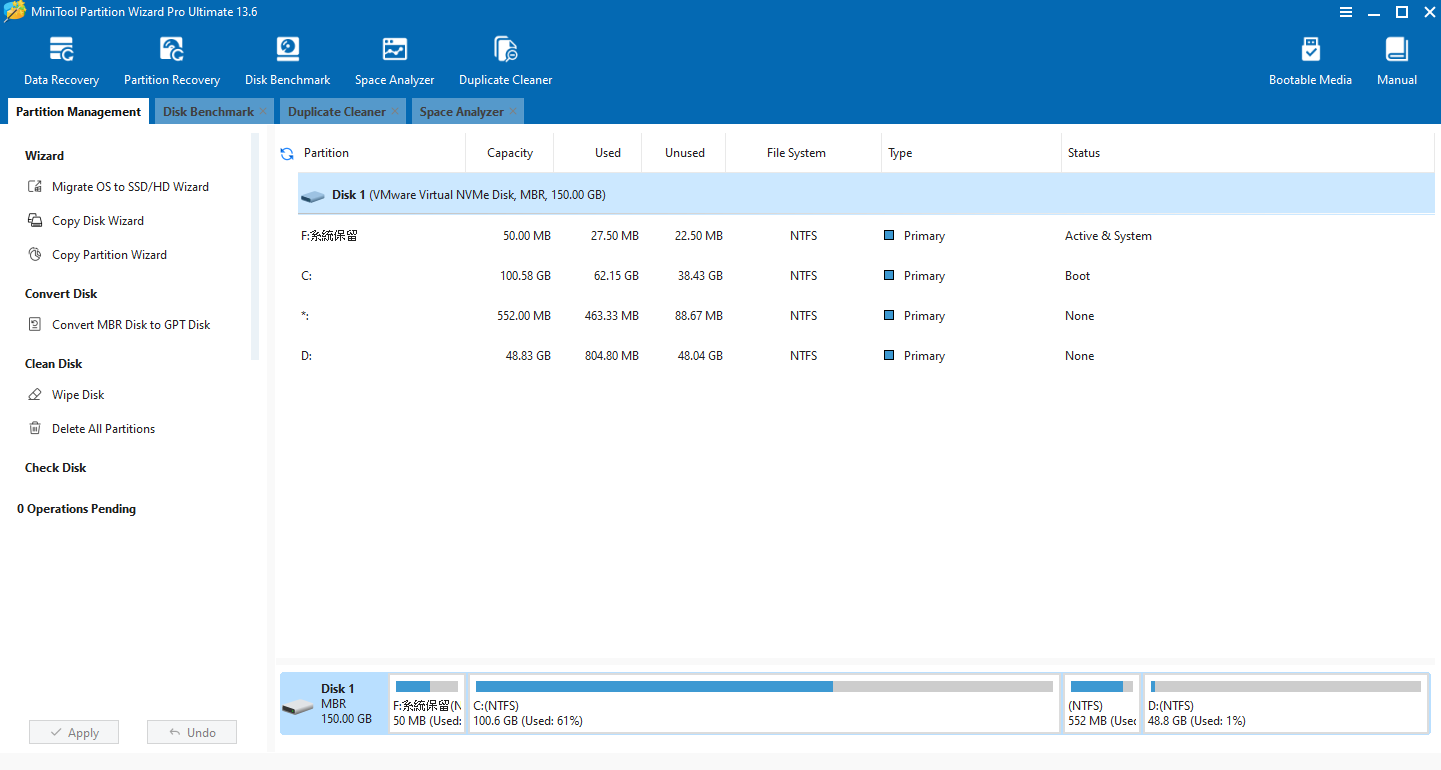Open the hamburger menu in title bar
The width and height of the screenshot is (1441, 770).
coord(1346,12)
